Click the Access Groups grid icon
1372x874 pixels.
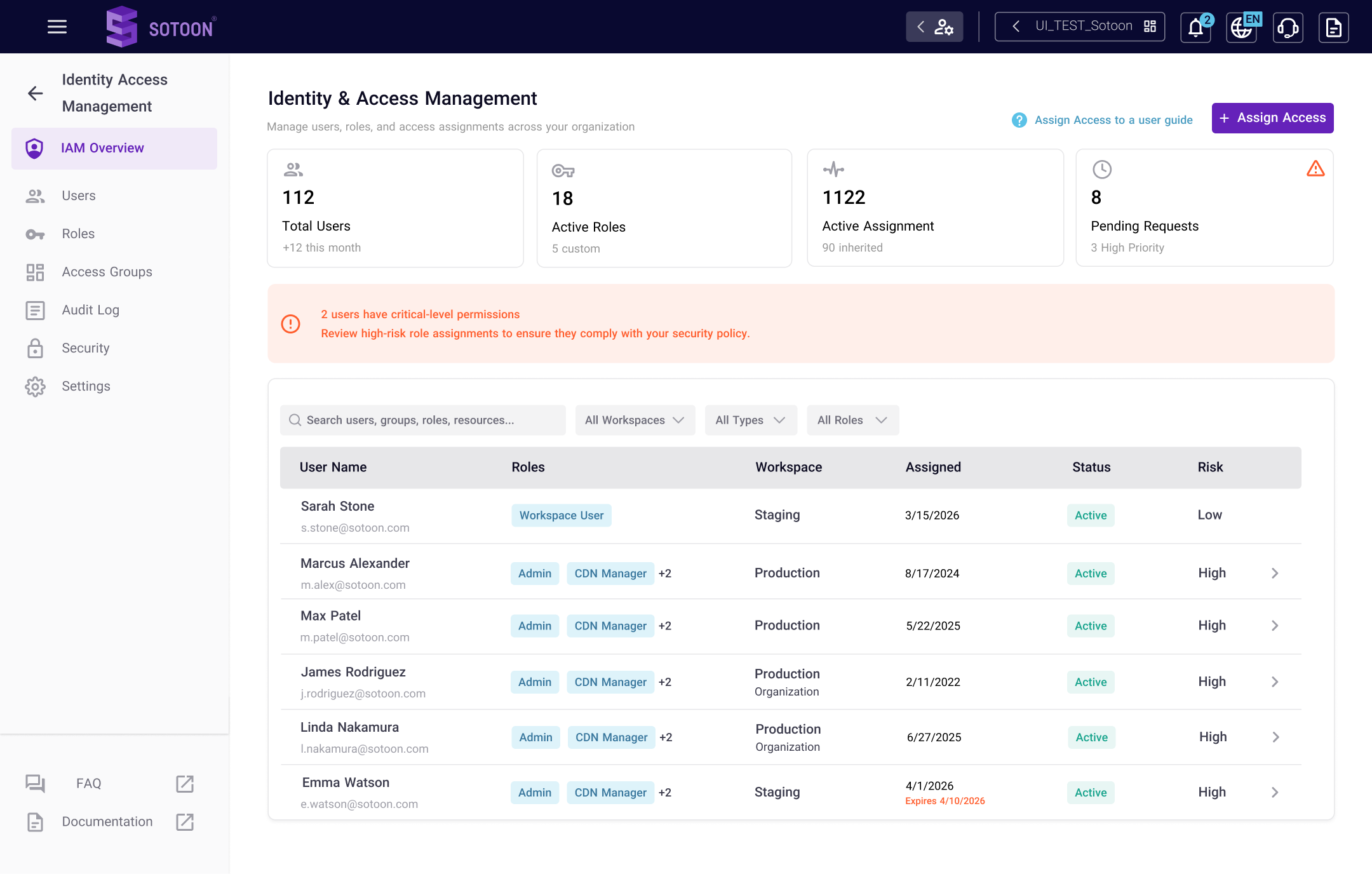(x=35, y=272)
